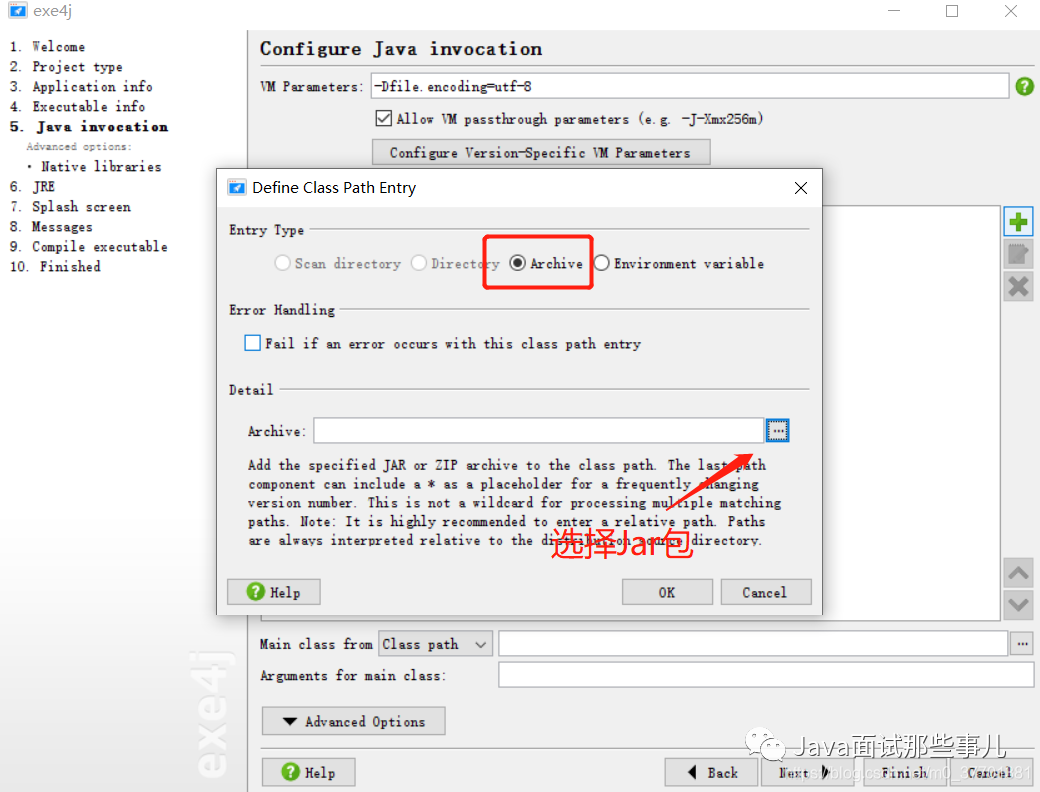Viewport: 1040px width, 792px height.
Task: Click the wizard Cancel button
Action: point(990,772)
